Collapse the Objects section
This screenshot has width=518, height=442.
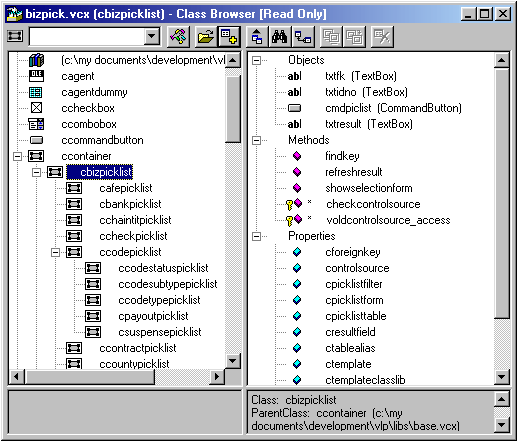coord(256,60)
